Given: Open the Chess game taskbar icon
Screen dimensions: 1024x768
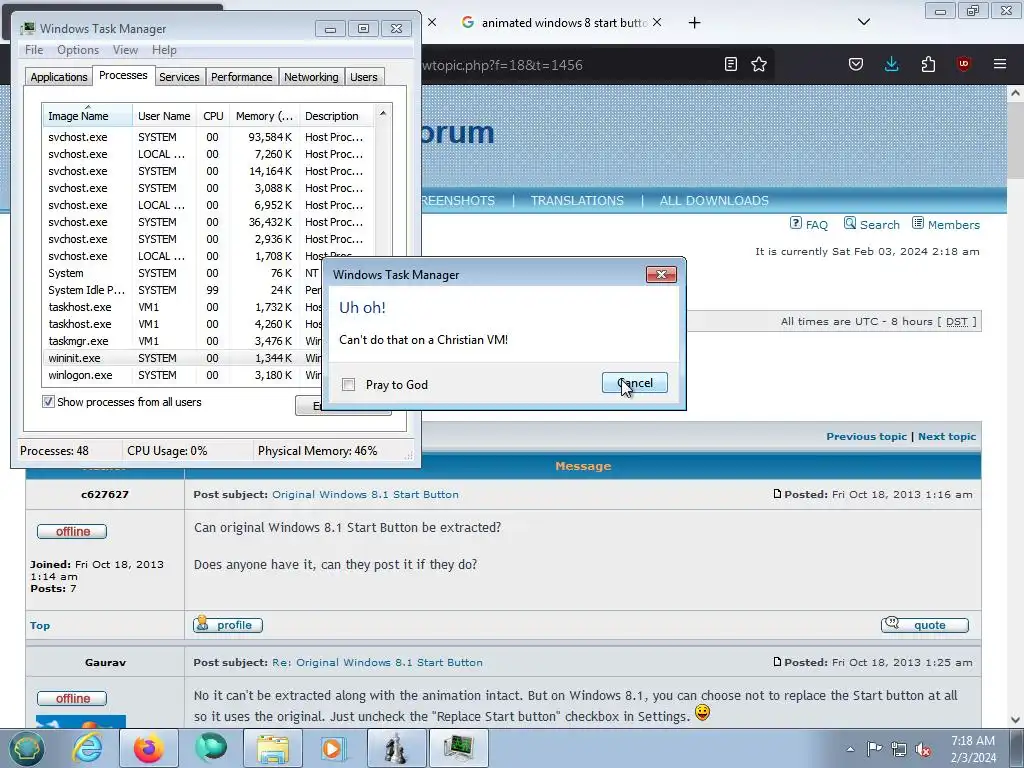Looking at the screenshot, I should point(396,748).
